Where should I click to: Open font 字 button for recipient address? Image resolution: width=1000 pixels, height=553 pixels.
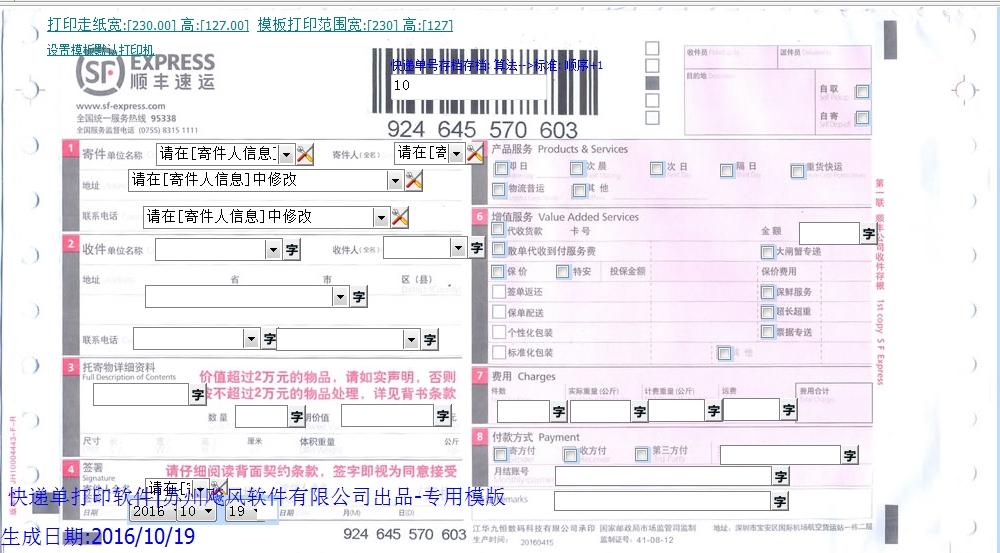359,297
